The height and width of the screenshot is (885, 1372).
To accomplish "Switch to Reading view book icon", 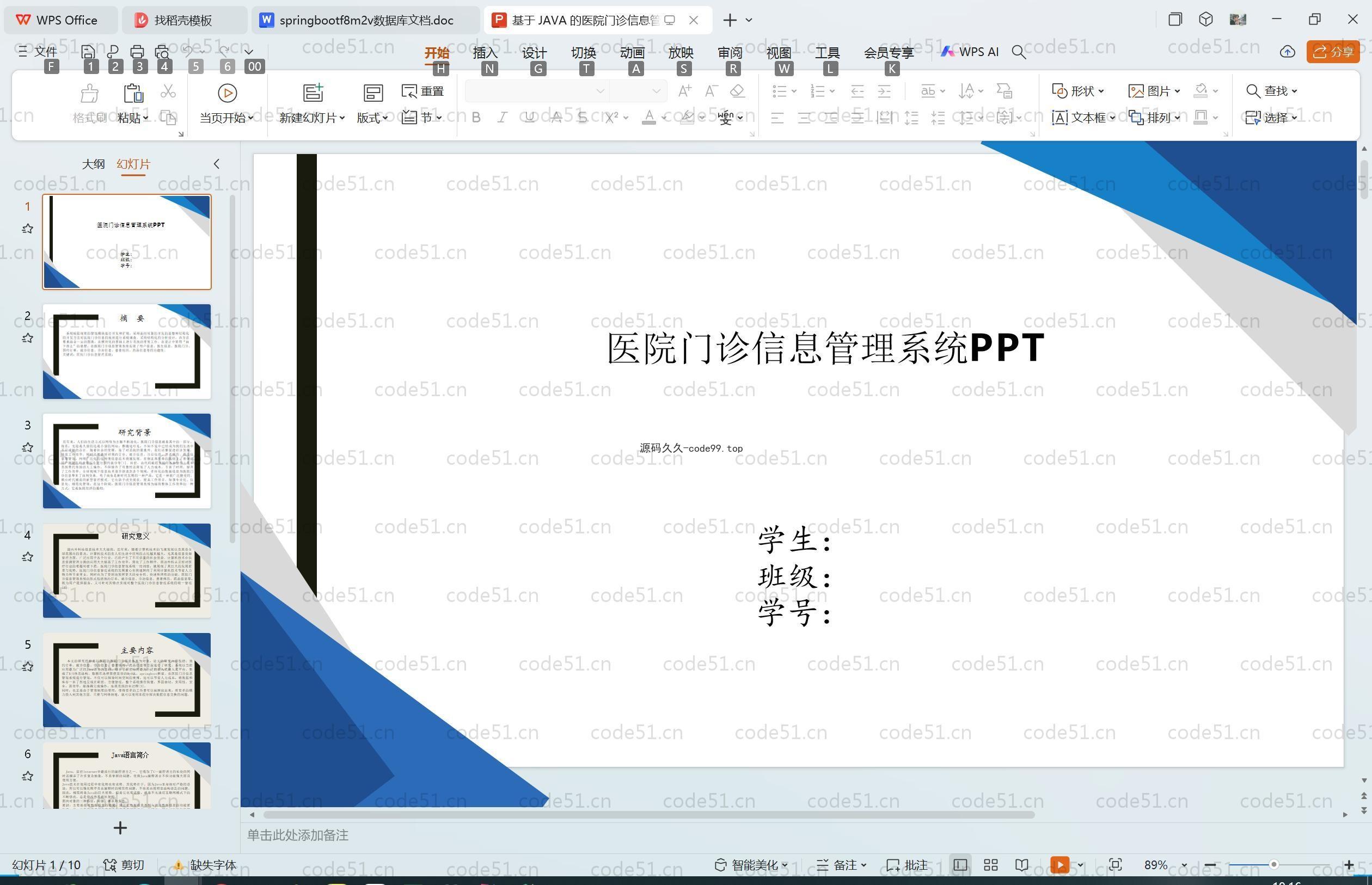I will [x=1021, y=865].
